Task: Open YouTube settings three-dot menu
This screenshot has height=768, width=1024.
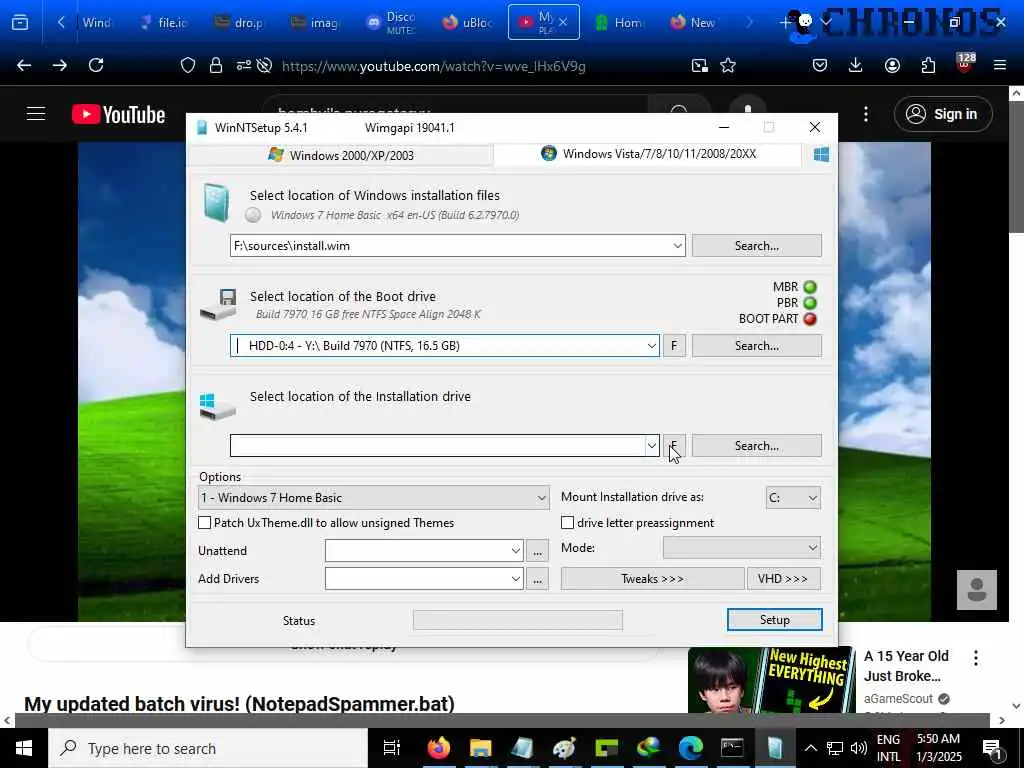Action: pos(866,114)
